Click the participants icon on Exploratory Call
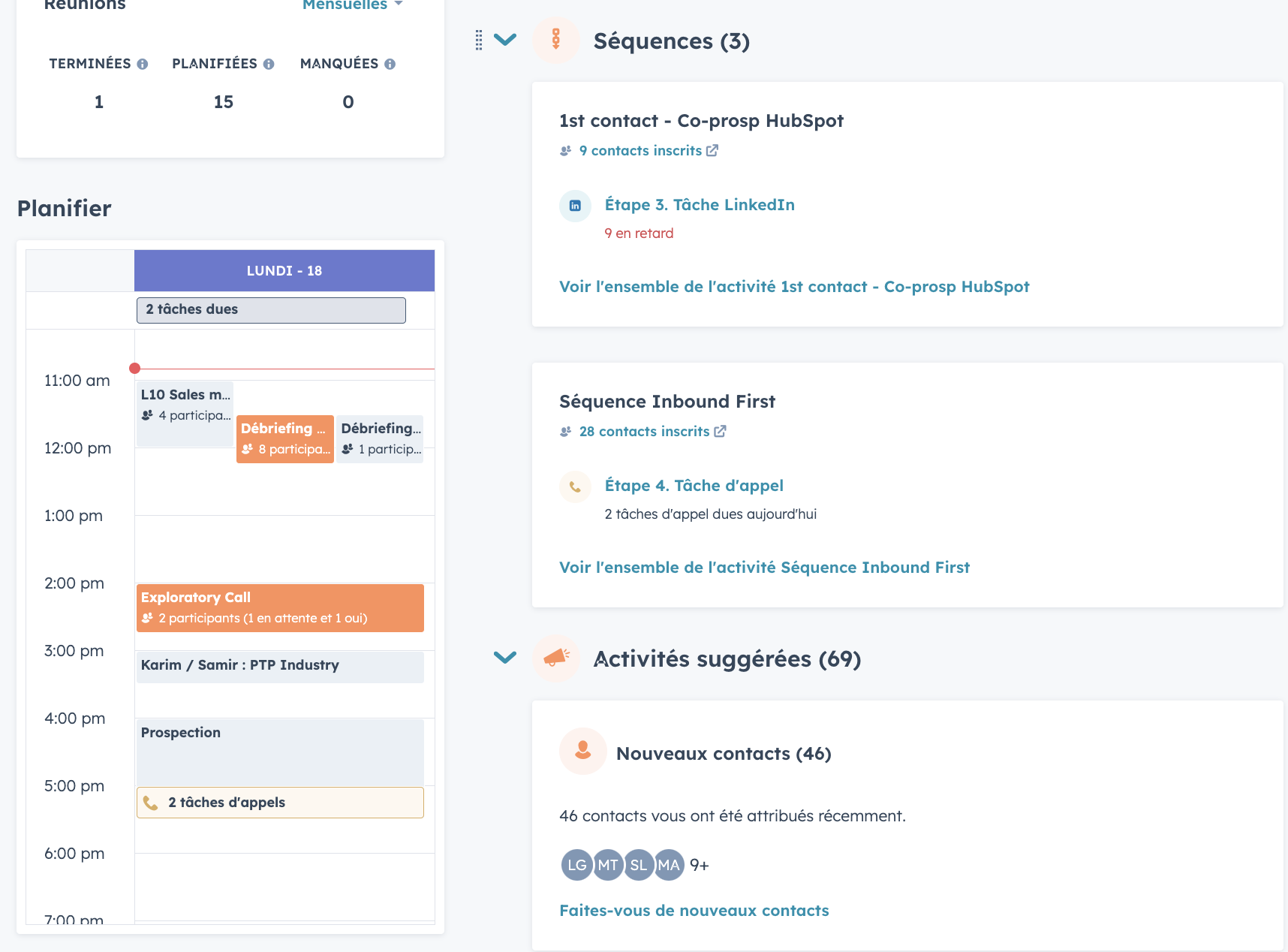 coord(147,619)
